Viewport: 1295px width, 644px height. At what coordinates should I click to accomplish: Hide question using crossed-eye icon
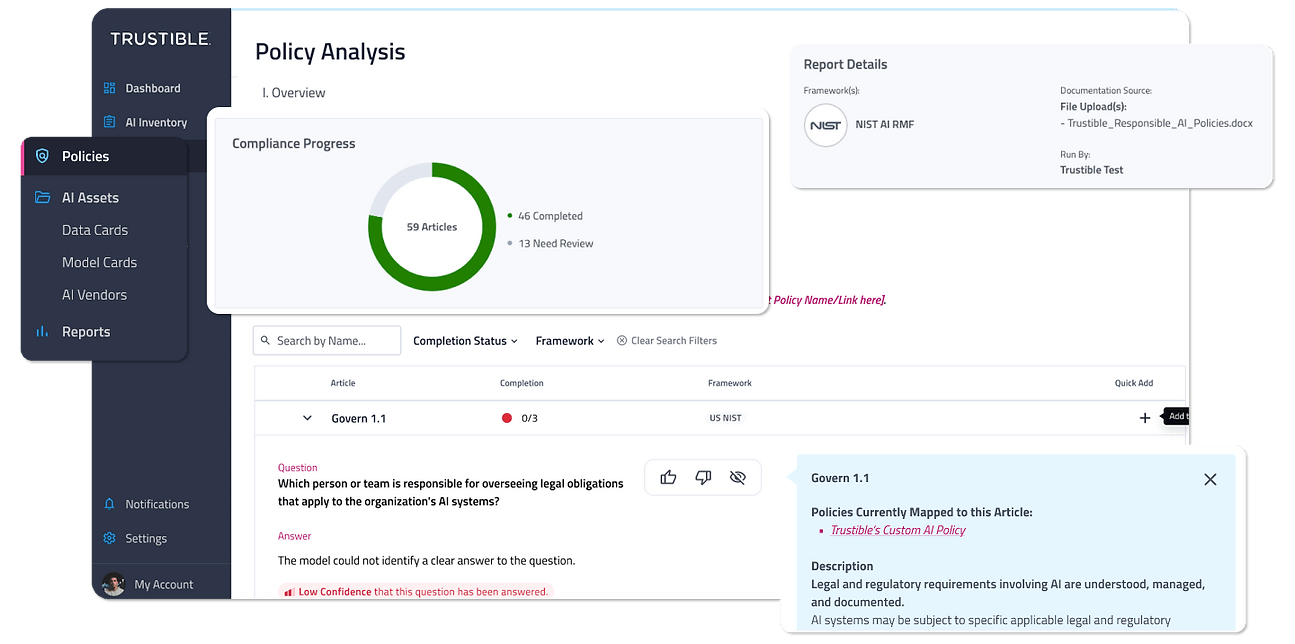point(738,477)
